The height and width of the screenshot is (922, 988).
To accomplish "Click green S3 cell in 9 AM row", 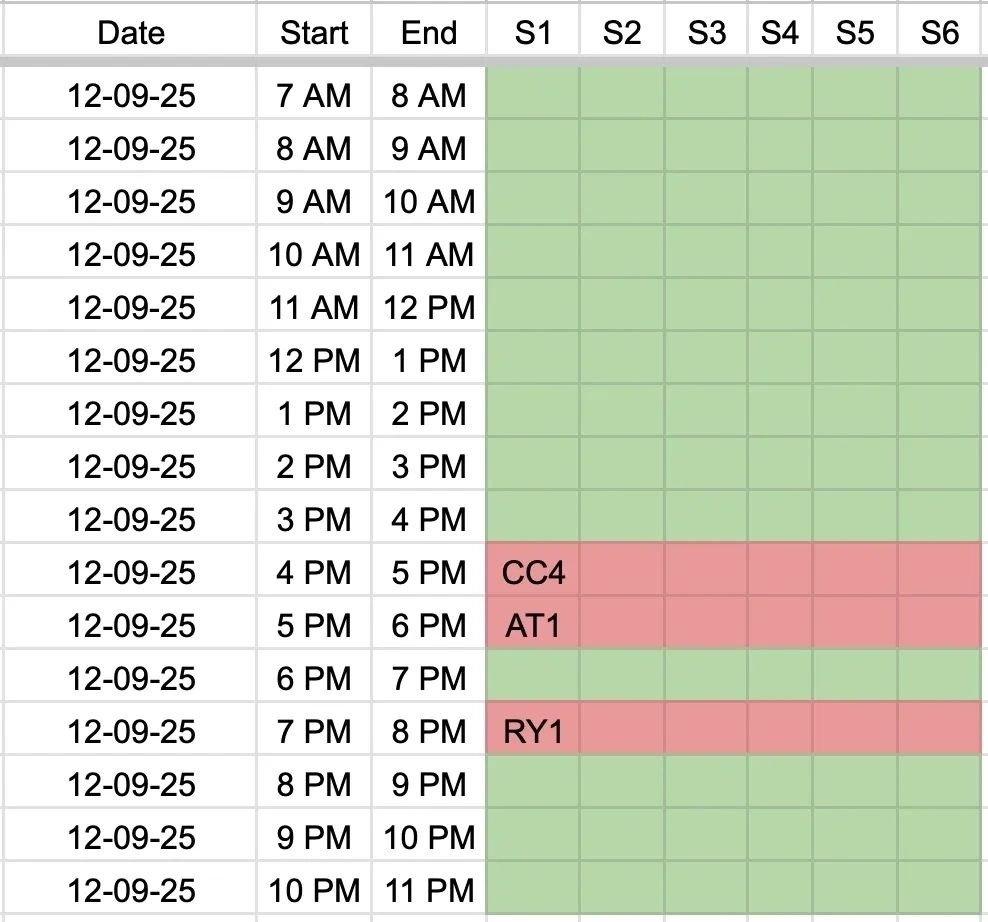I will click(x=706, y=202).
